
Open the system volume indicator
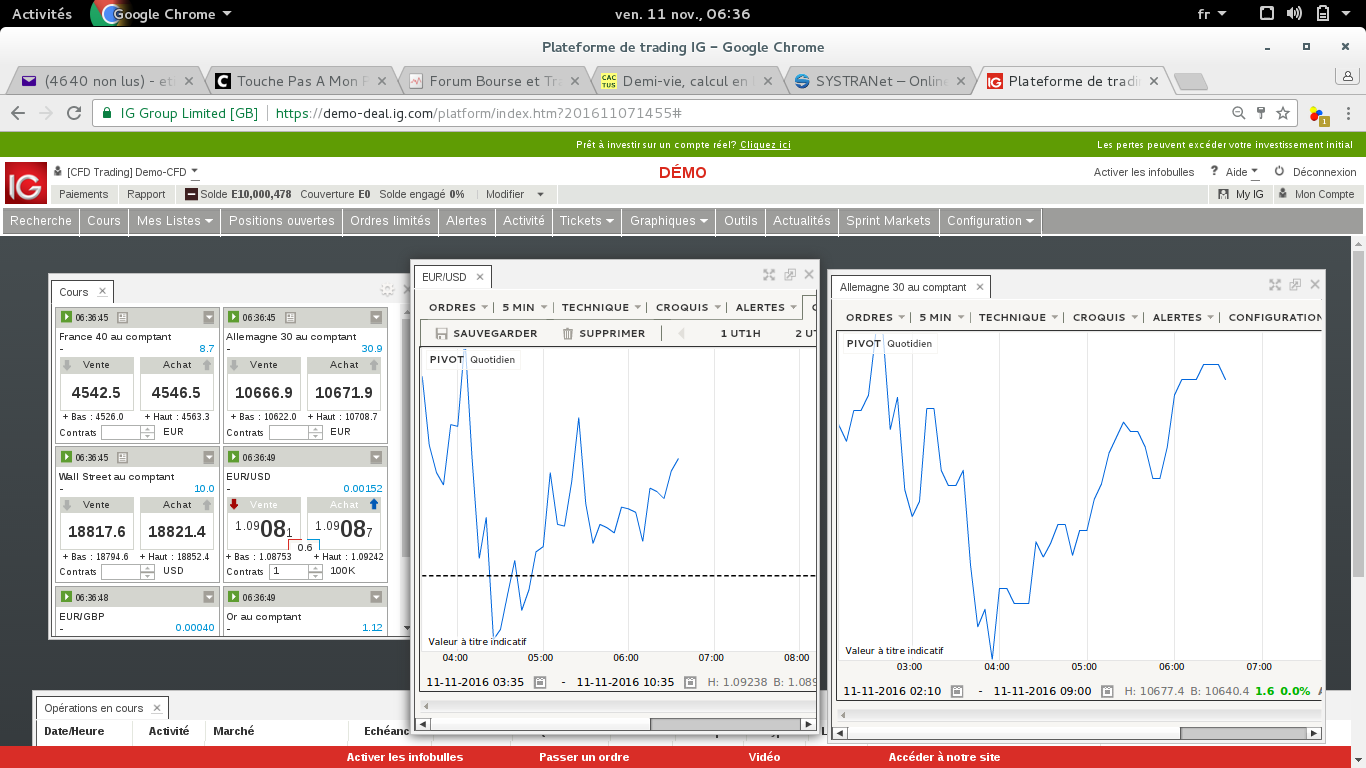coord(1295,14)
